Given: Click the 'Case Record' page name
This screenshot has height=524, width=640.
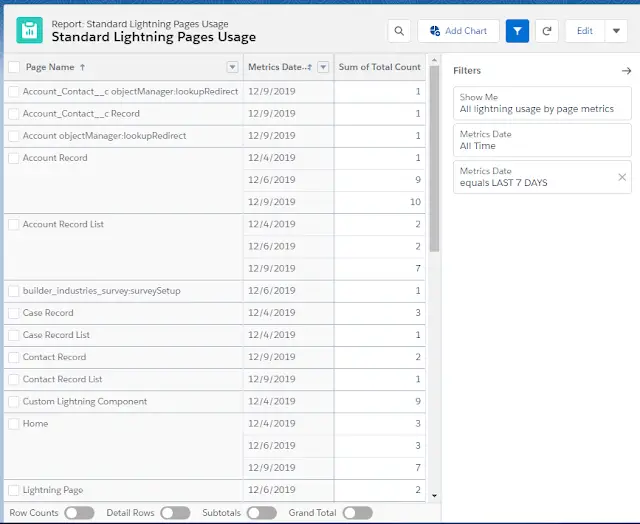Looking at the screenshot, I should pyautogui.click(x=48, y=313).
